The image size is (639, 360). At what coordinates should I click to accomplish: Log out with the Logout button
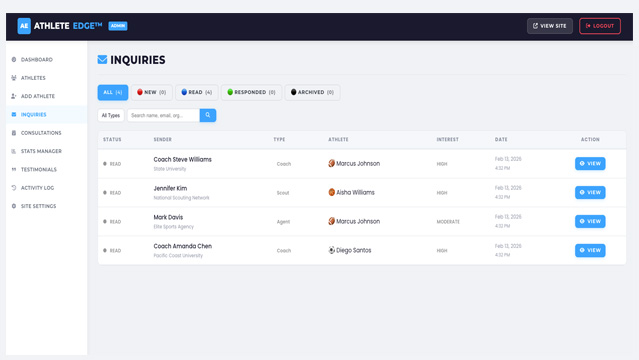tap(599, 26)
